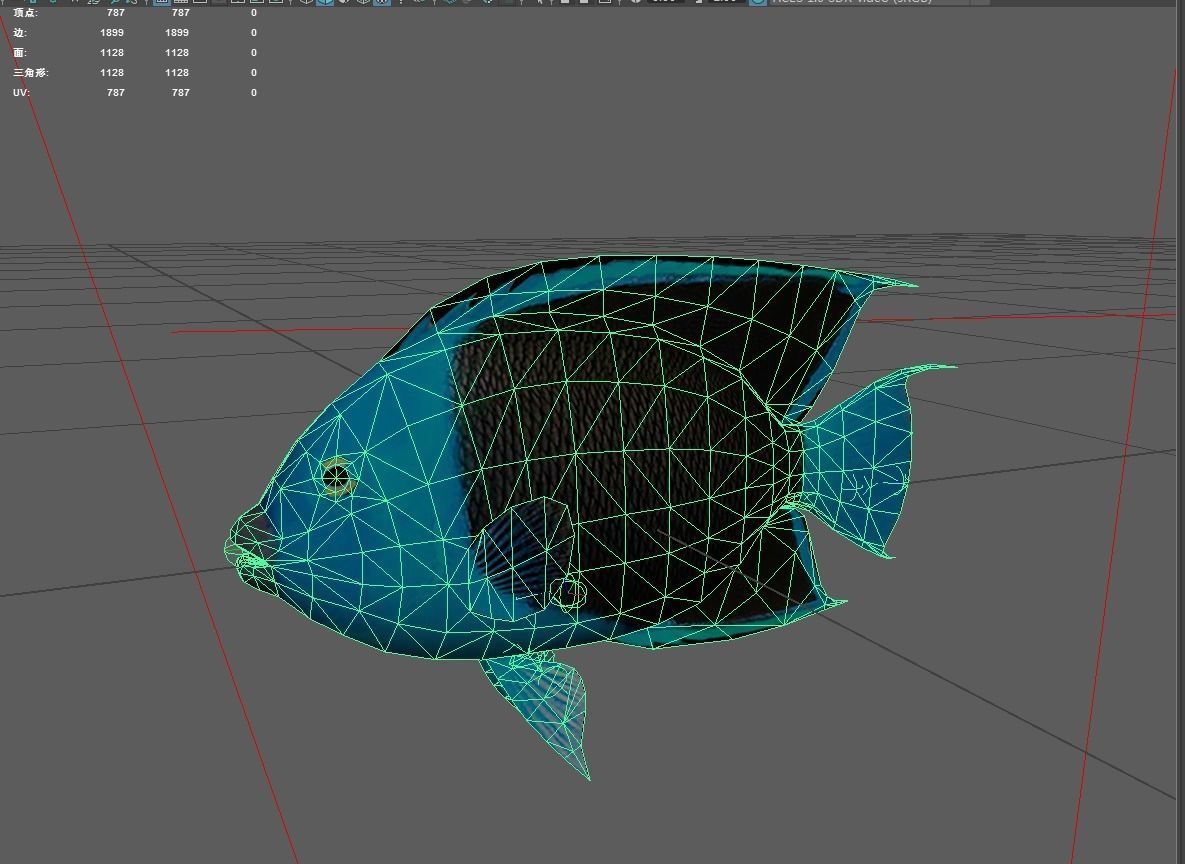Click the dark scaled body of the fish
This screenshot has height=864, width=1185.
pyautogui.click(x=620, y=454)
